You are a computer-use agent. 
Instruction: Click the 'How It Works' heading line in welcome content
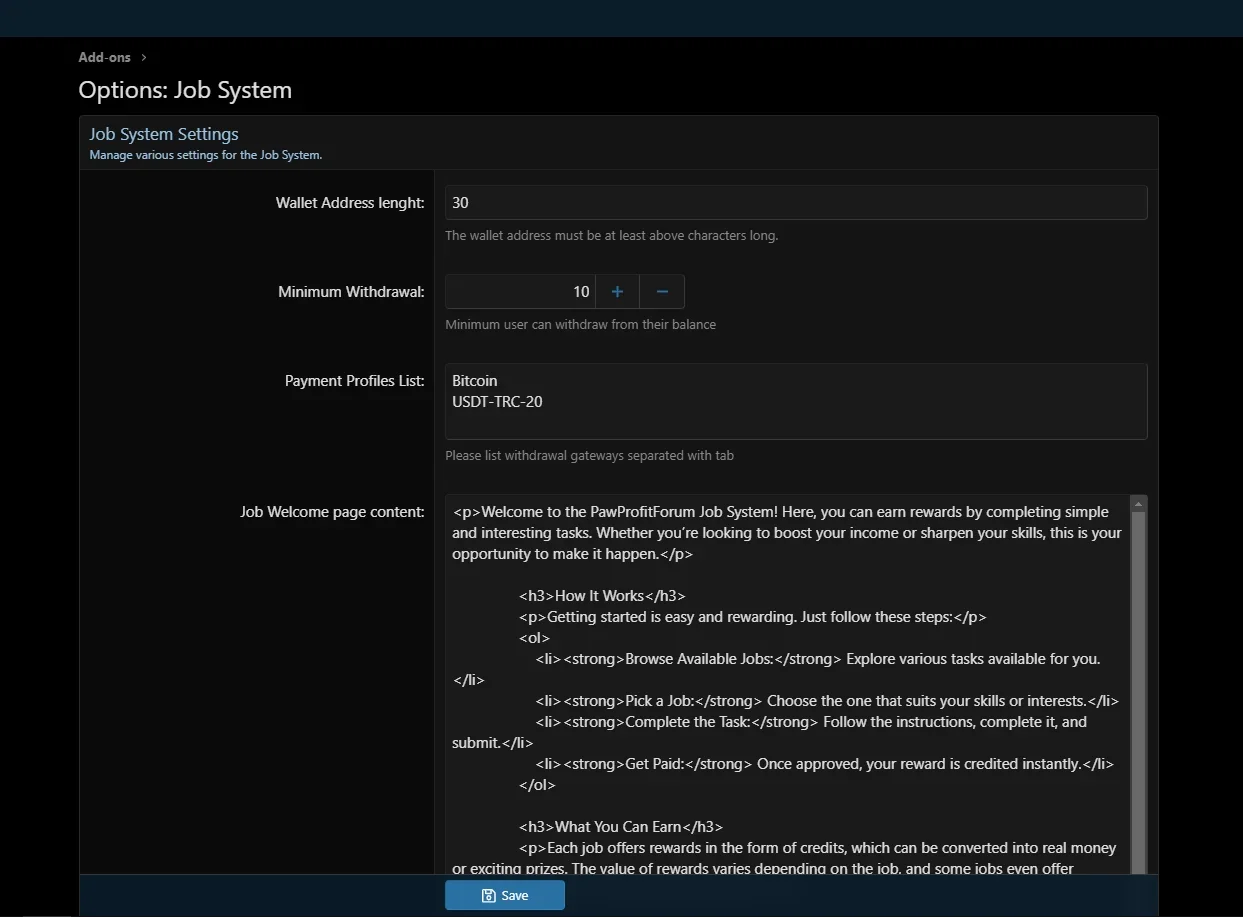[602, 596]
